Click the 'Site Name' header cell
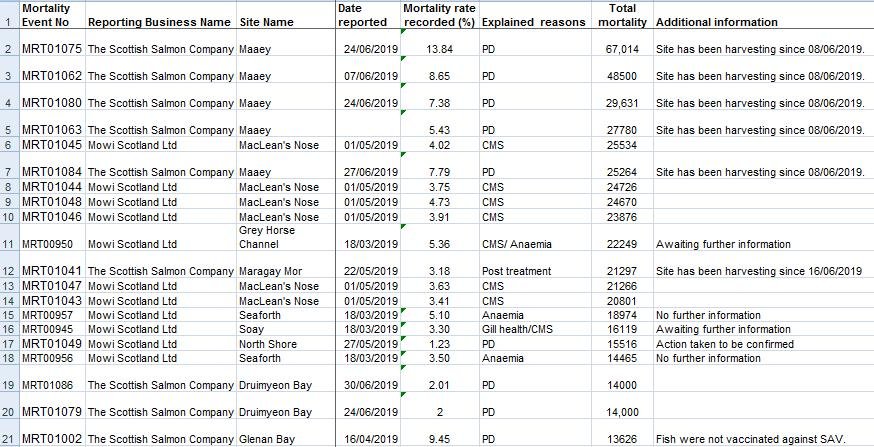 286,15
